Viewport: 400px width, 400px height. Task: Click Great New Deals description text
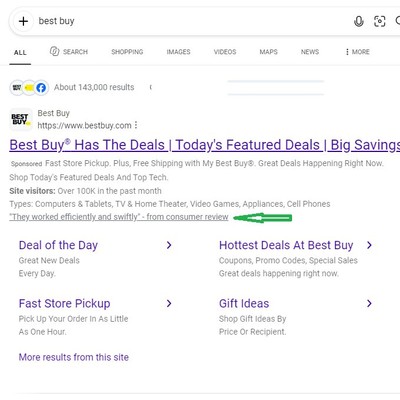tap(49, 260)
